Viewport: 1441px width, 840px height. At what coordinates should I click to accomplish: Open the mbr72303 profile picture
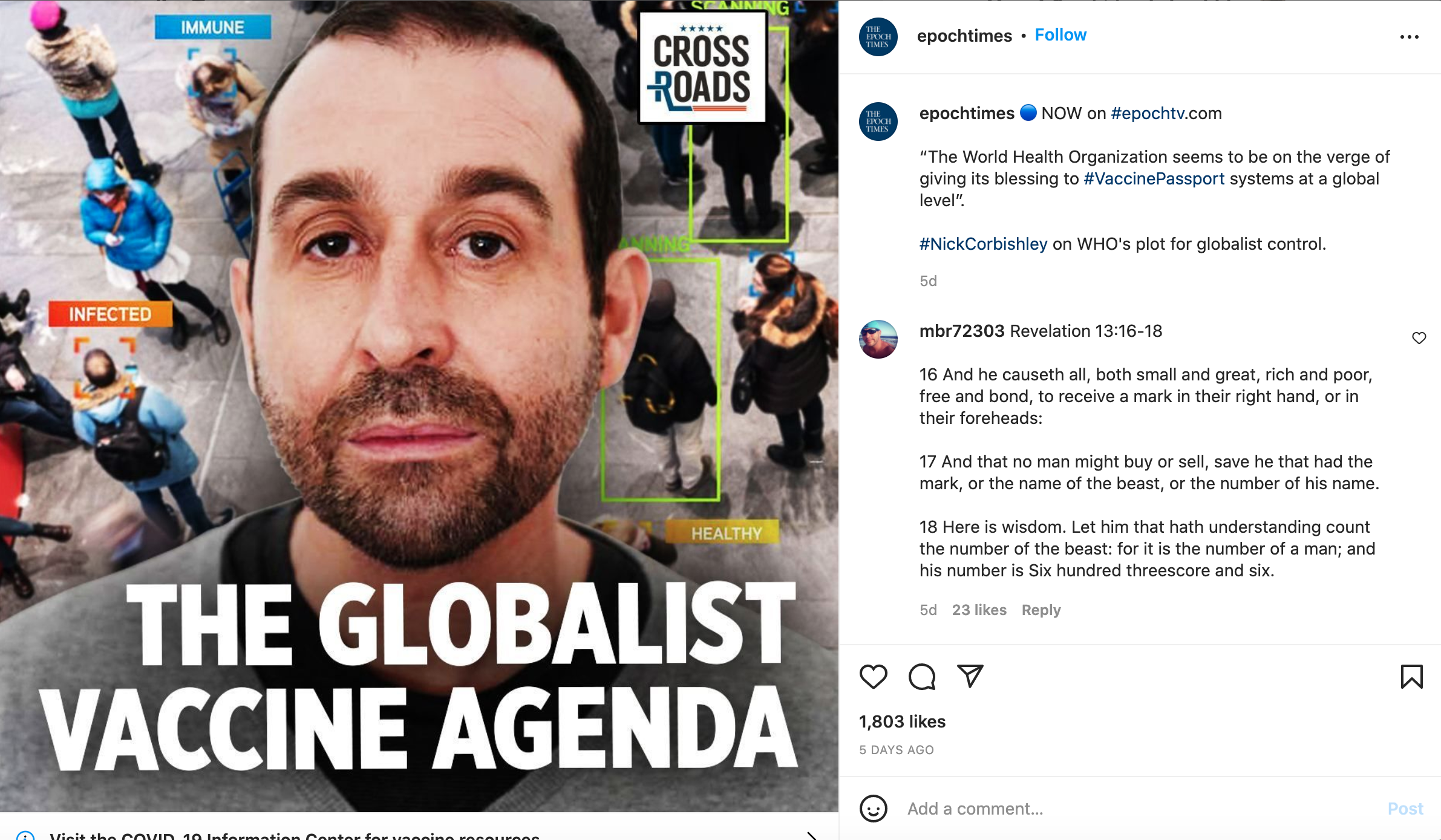coord(878,339)
